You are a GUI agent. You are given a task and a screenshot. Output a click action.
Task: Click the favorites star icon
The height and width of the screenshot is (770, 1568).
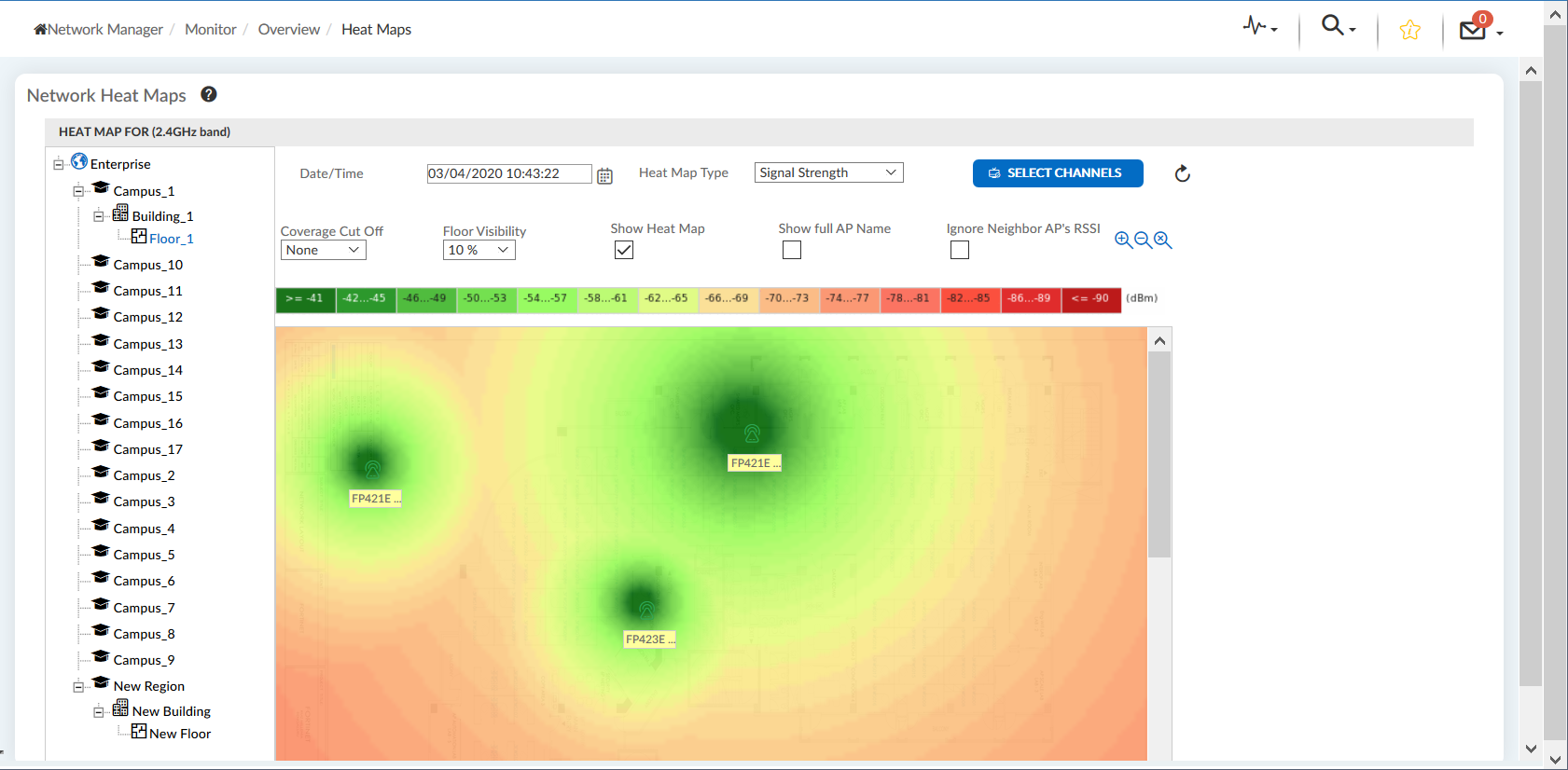pos(1409,30)
